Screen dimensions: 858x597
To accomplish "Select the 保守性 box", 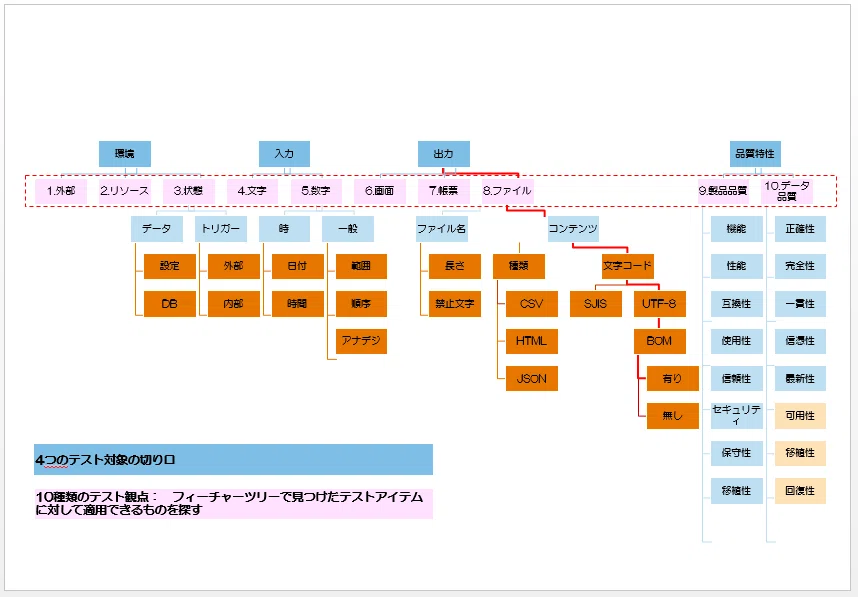I will [737, 453].
